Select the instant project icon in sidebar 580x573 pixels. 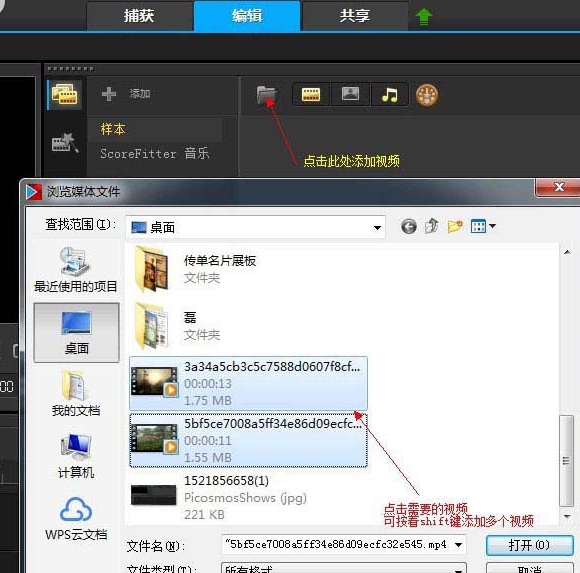pos(65,143)
